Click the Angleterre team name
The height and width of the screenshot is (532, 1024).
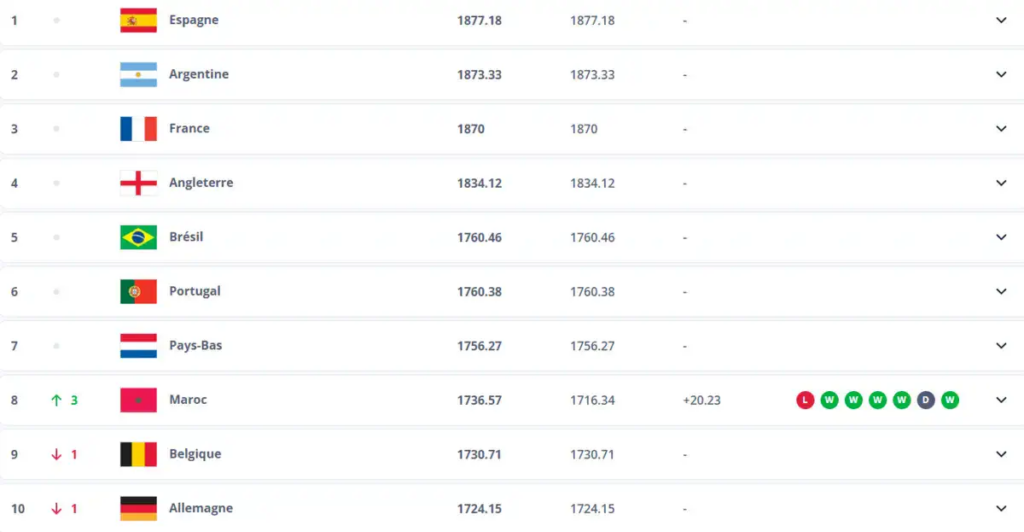[x=201, y=183]
